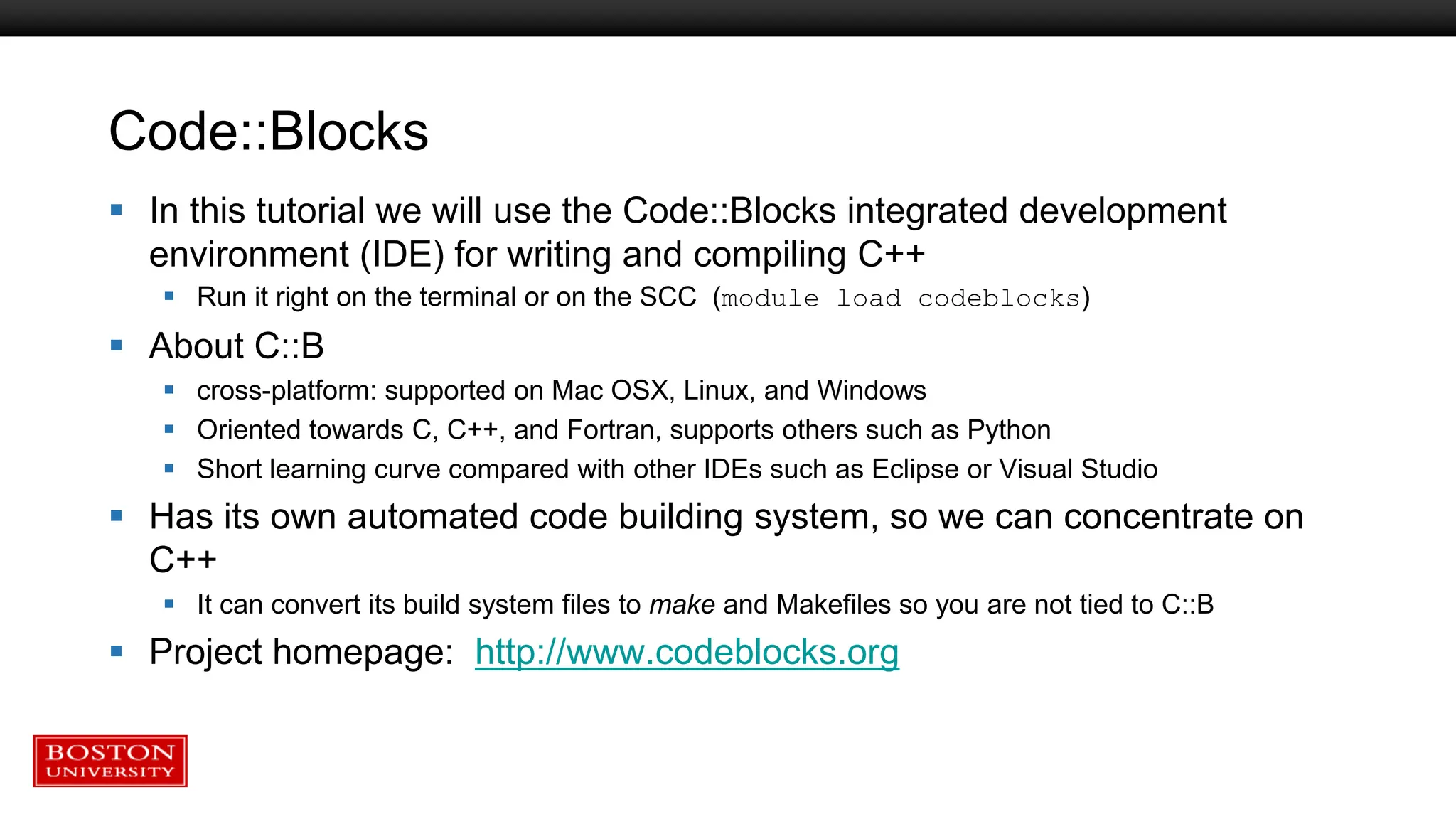
Task: Select the sub-bullet before "It can convert"
Action: (x=169, y=604)
